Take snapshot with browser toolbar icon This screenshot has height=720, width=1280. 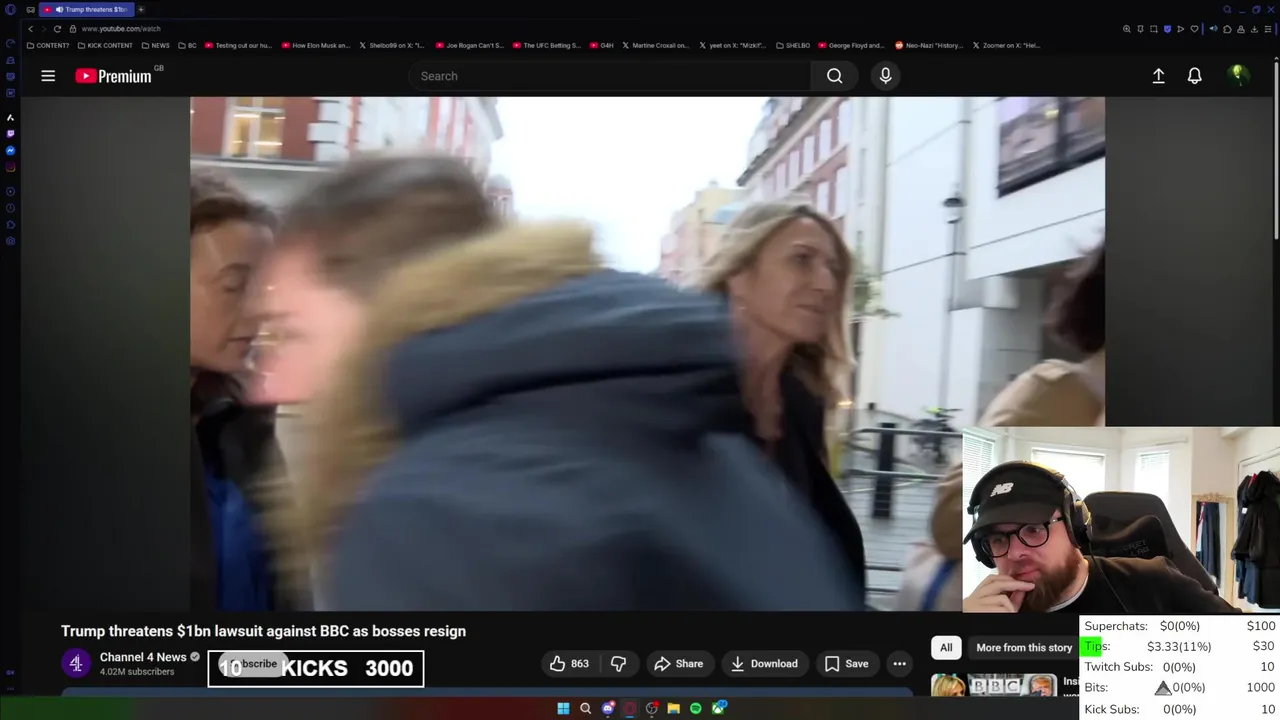coord(1153,29)
